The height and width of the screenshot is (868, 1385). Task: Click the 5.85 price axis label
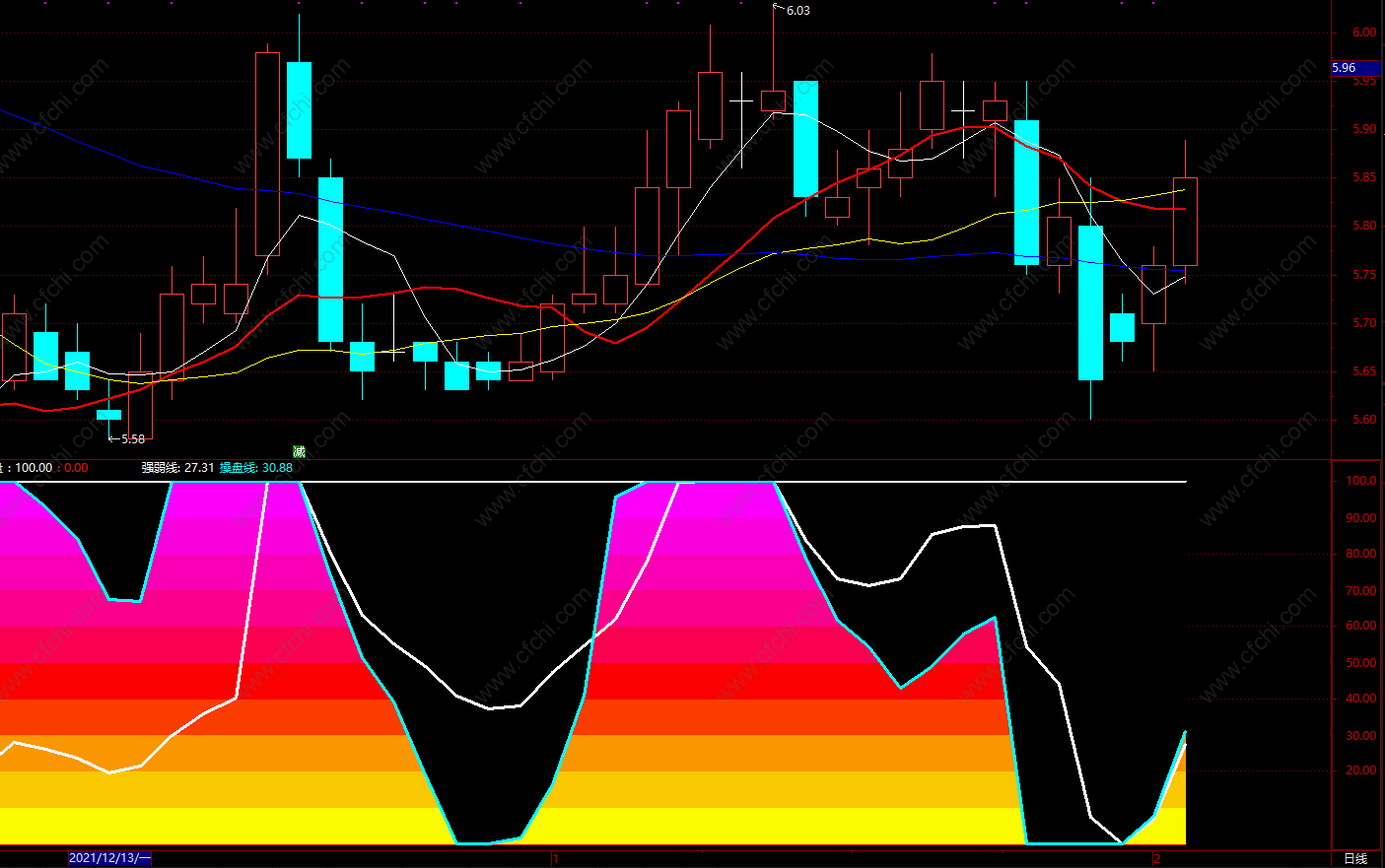[x=1364, y=177]
